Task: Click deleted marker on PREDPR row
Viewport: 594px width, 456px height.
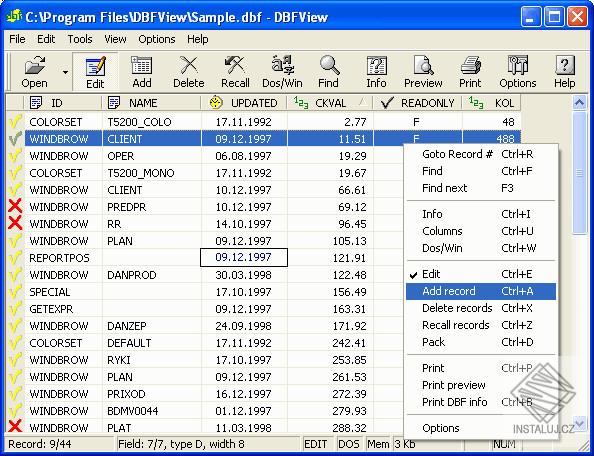Action: coord(15,207)
